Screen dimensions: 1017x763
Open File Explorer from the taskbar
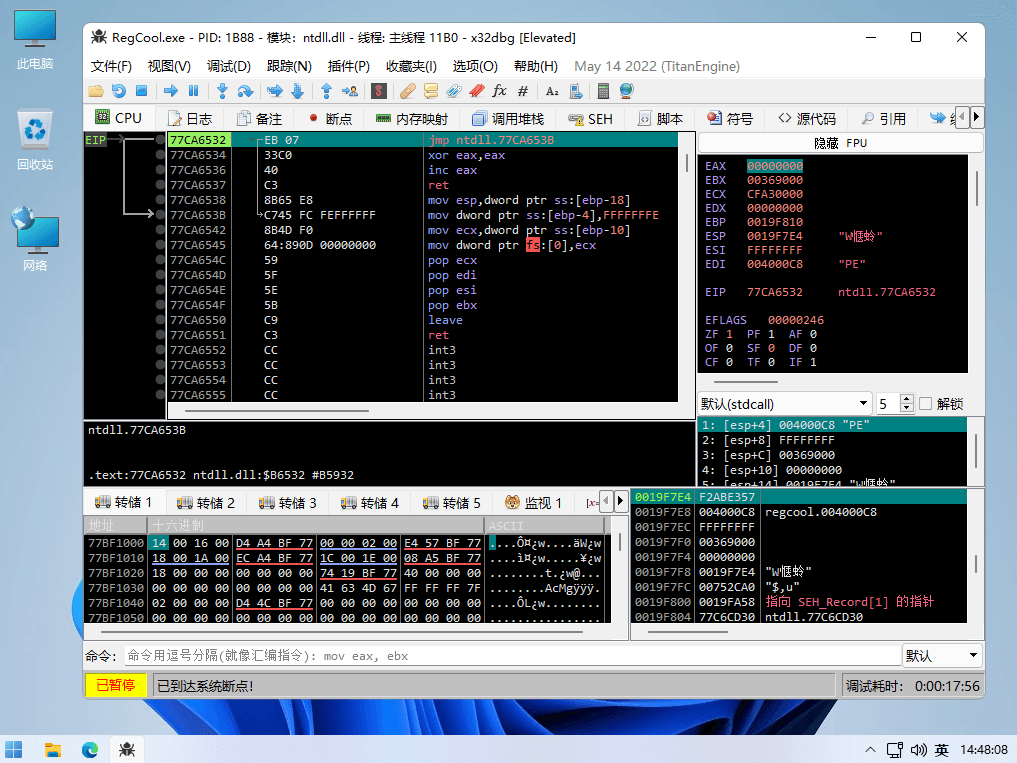pyautogui.click(x=53, y=749)
